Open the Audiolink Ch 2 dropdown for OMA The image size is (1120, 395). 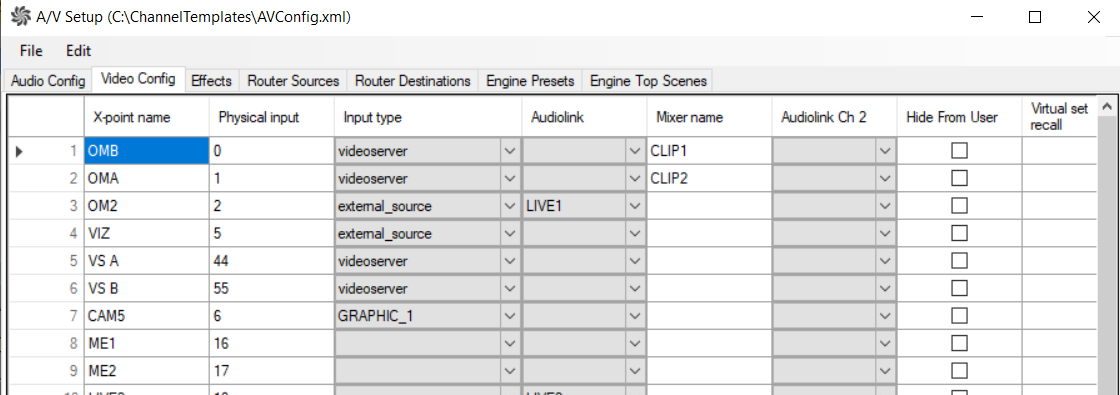[886, 179]
